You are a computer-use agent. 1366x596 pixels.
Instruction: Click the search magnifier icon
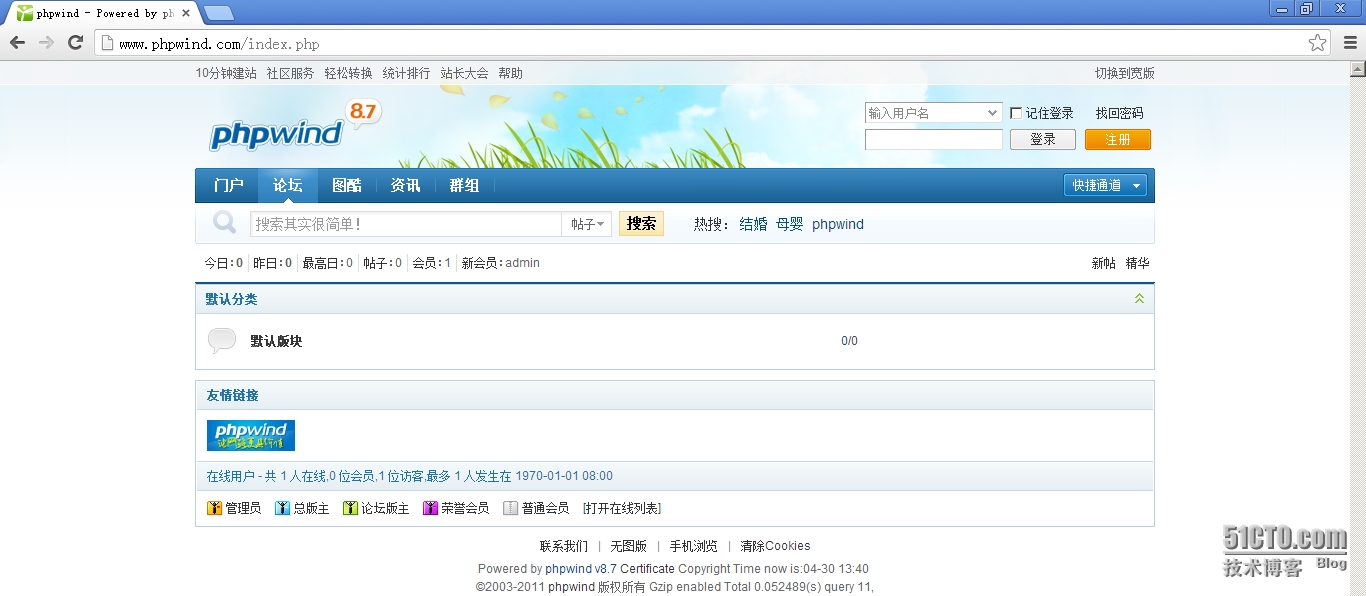pyautogui.click(x=224, y=223)
